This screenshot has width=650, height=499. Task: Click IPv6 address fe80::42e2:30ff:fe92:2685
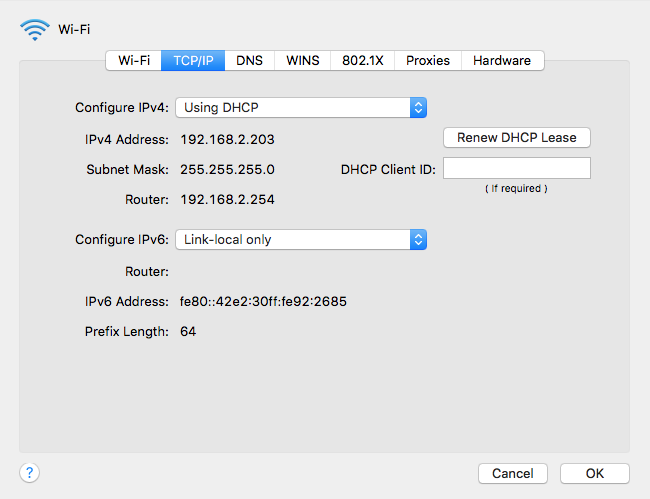[263, 301]
